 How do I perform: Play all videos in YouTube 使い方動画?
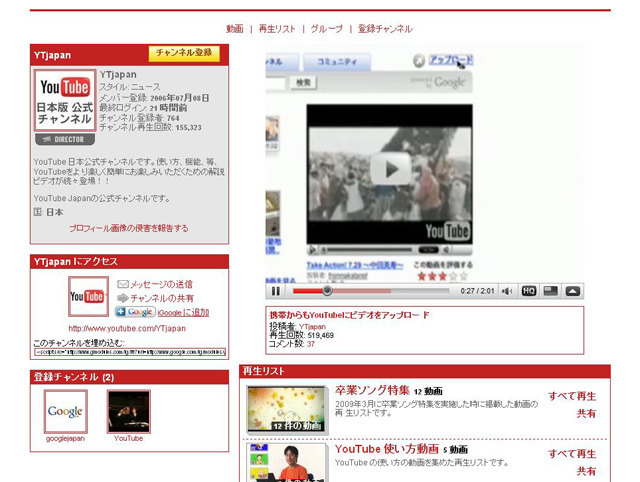[x=572, y=454]
